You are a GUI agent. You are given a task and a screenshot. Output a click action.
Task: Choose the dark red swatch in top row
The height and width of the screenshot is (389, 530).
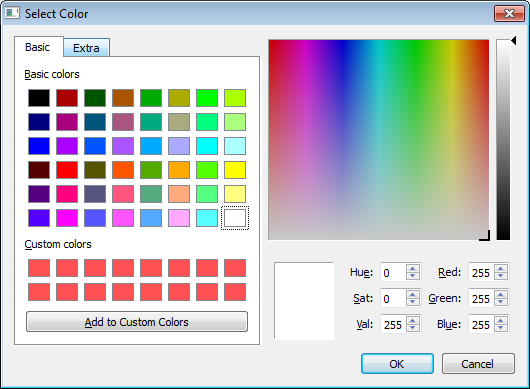(67, 98)
